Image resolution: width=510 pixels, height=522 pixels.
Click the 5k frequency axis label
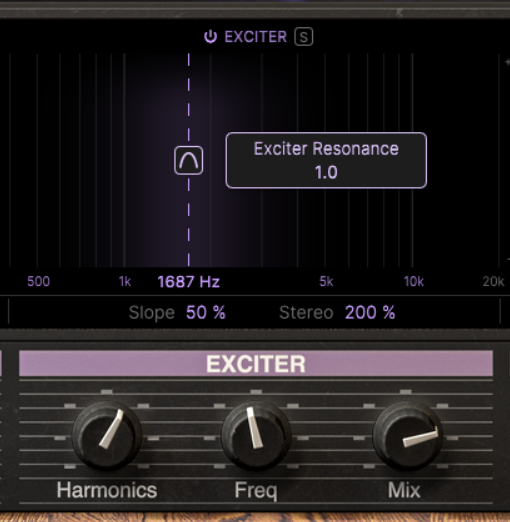pos(326,282)
